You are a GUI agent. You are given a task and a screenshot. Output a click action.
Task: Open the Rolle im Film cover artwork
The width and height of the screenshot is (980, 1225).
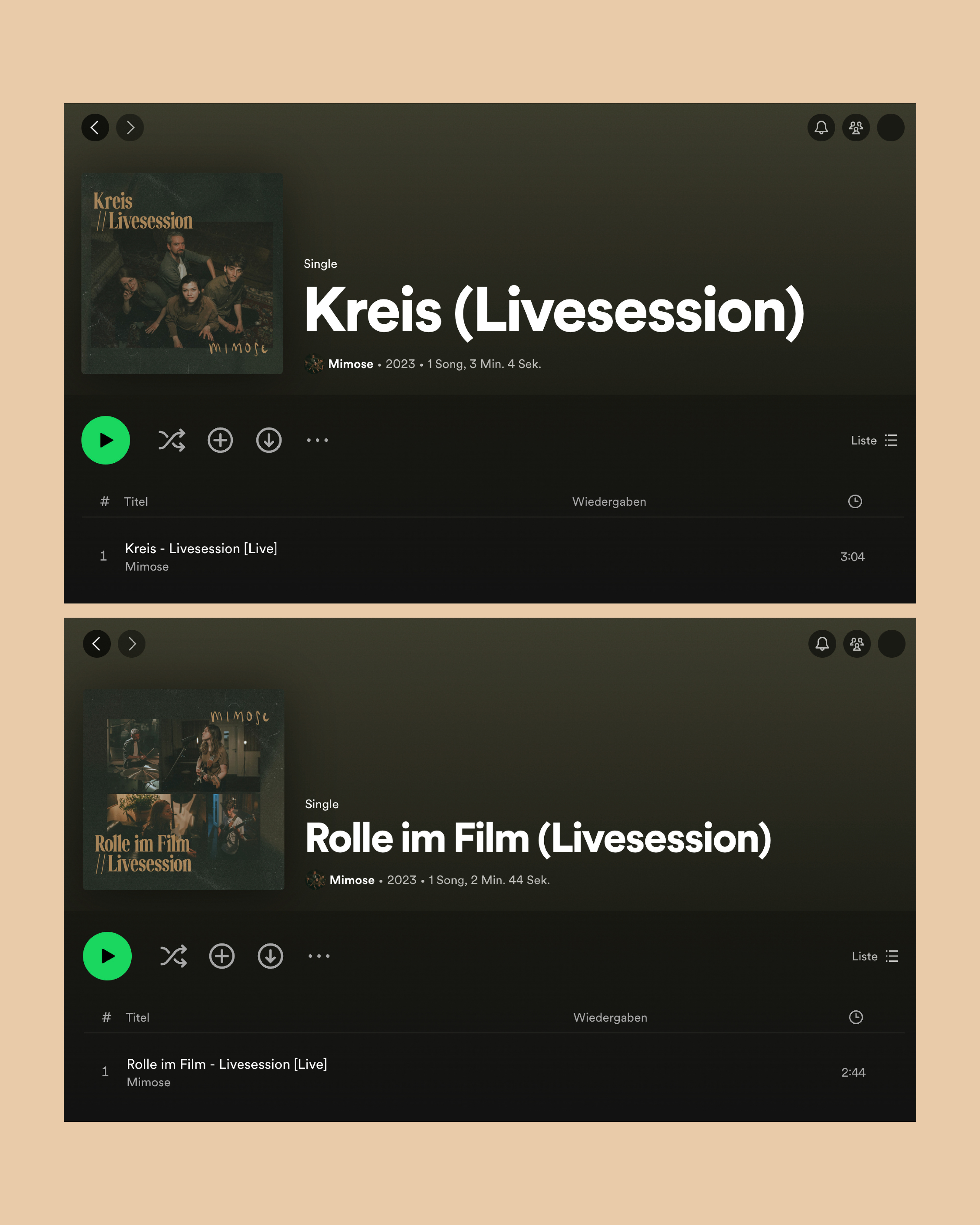pos(183,789)
